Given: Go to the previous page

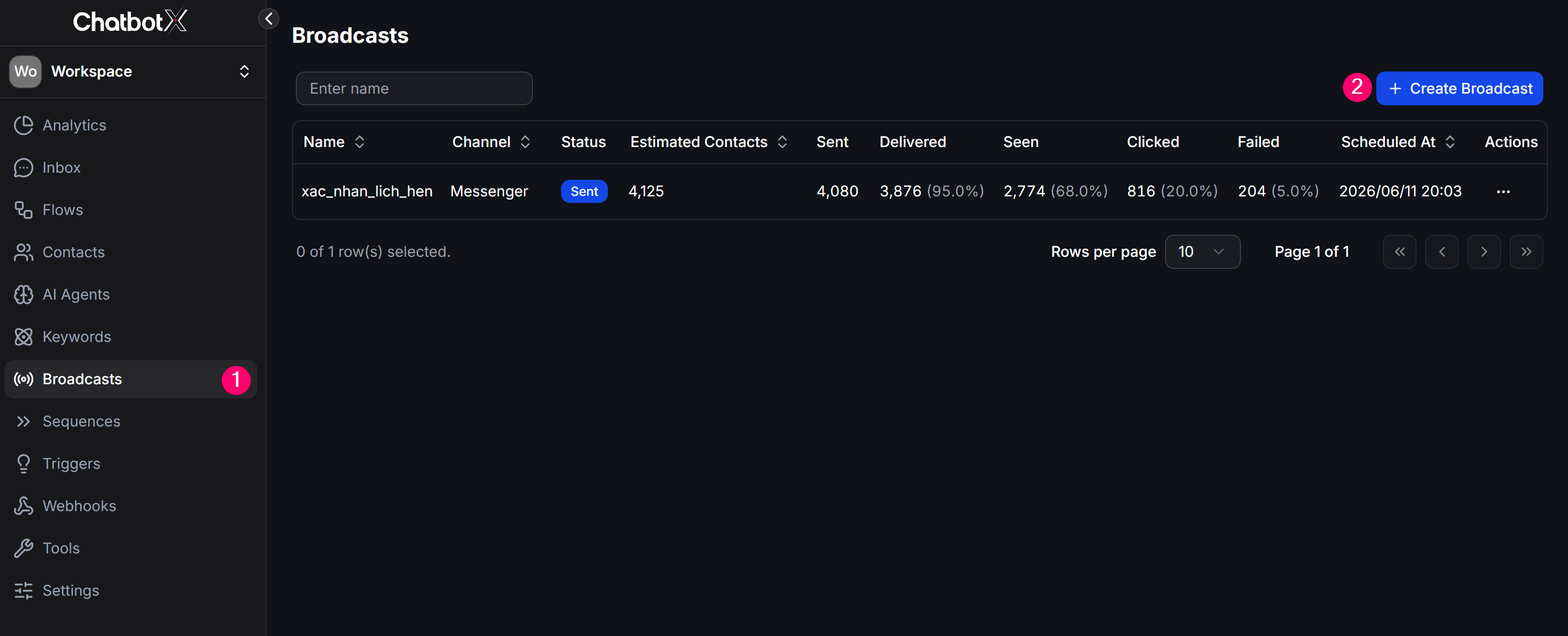Looking at the screenshot, I should point(1441,252).
